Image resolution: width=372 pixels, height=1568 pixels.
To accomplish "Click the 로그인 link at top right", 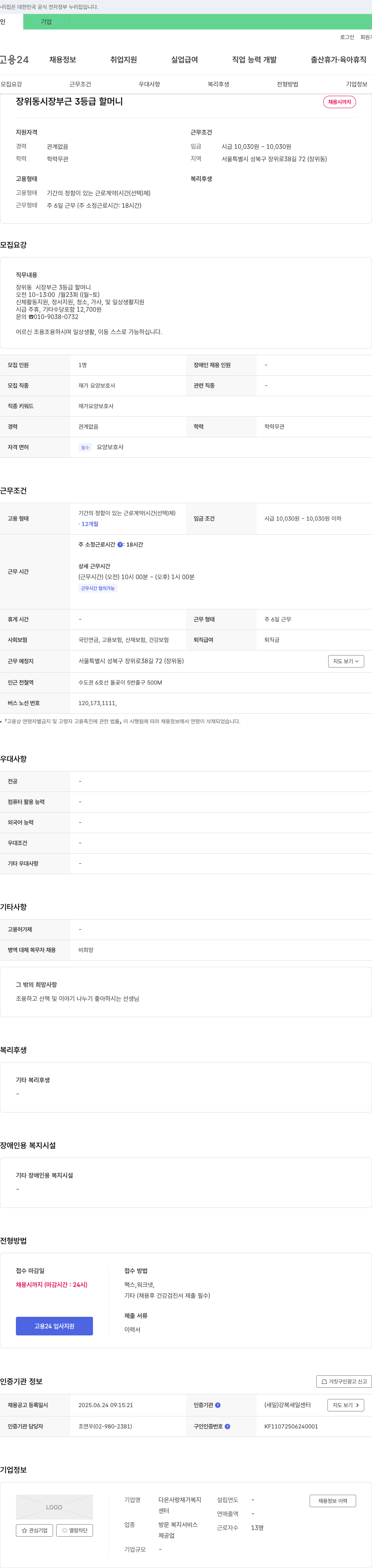I will pos(347,37).
